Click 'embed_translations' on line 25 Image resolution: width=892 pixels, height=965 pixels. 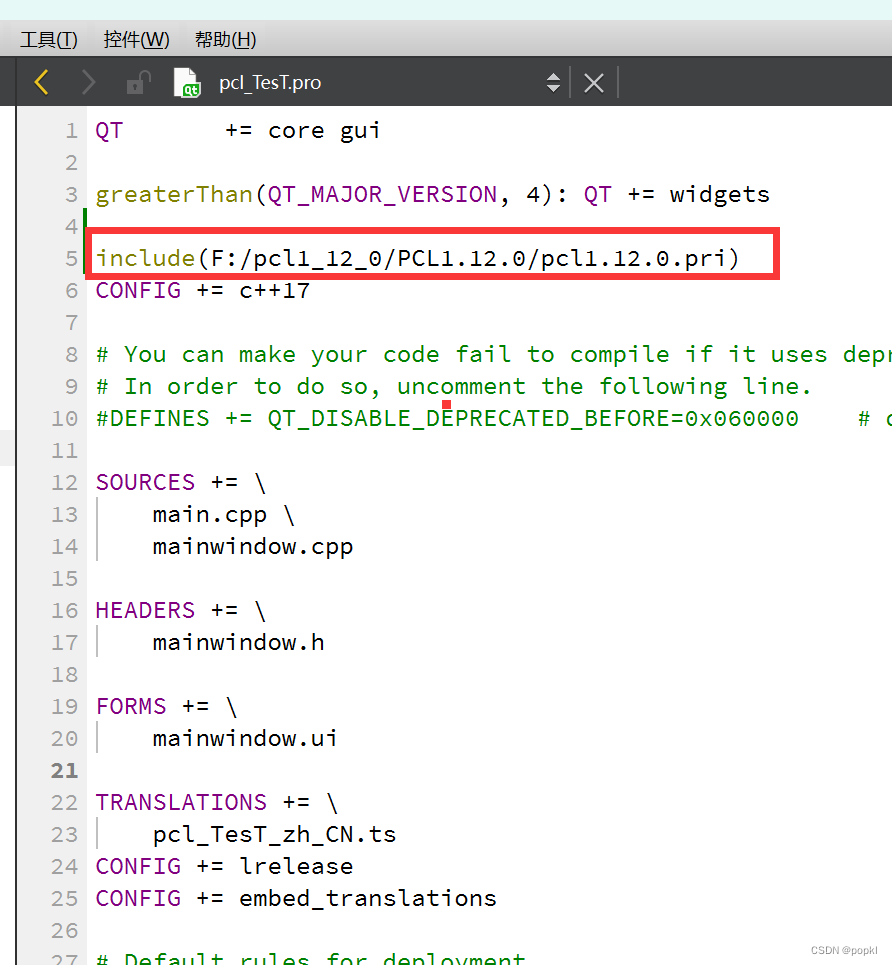pyautogui.click(x=368, y=899)
